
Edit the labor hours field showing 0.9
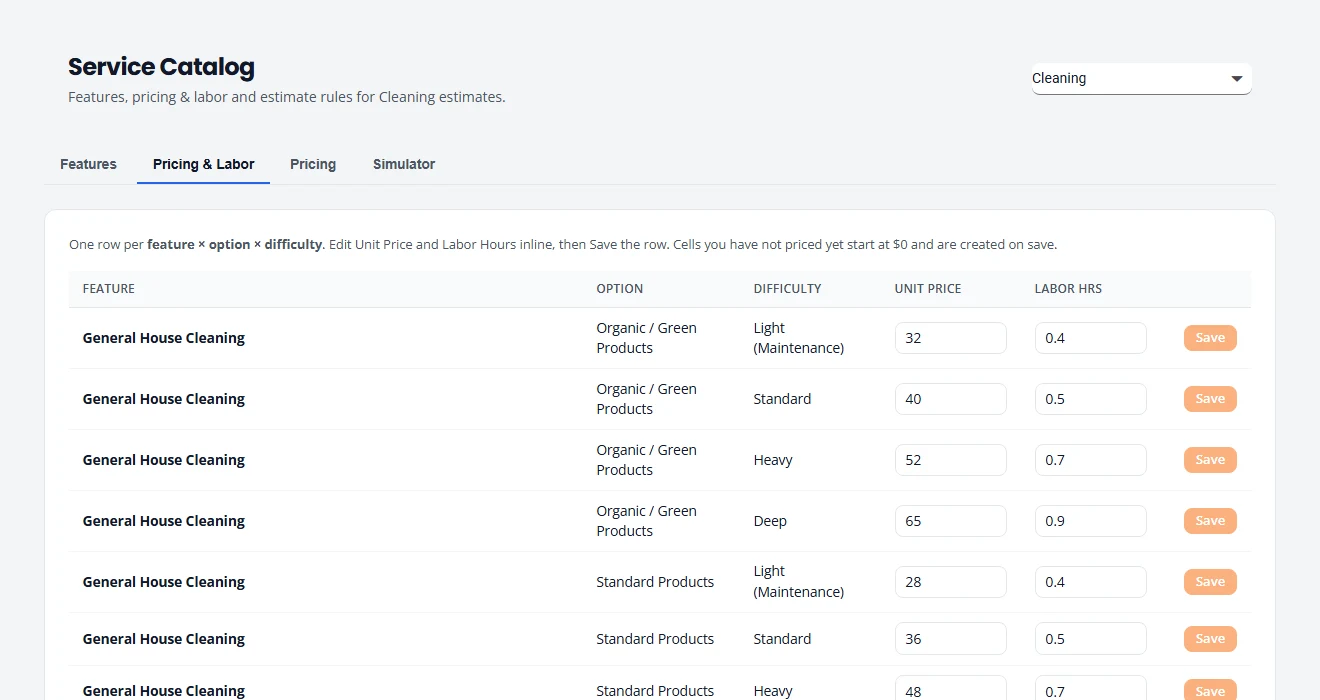point(1090,521)
